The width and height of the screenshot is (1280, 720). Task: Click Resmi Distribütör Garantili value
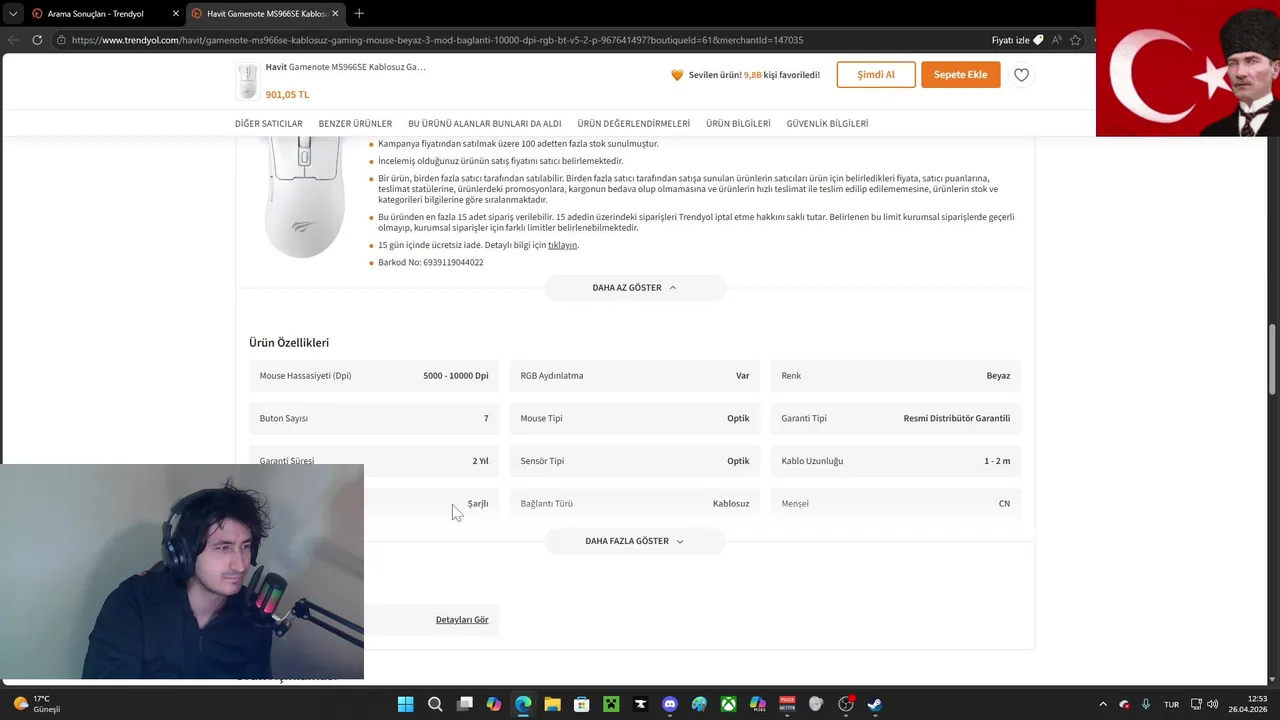coord(957,419)
